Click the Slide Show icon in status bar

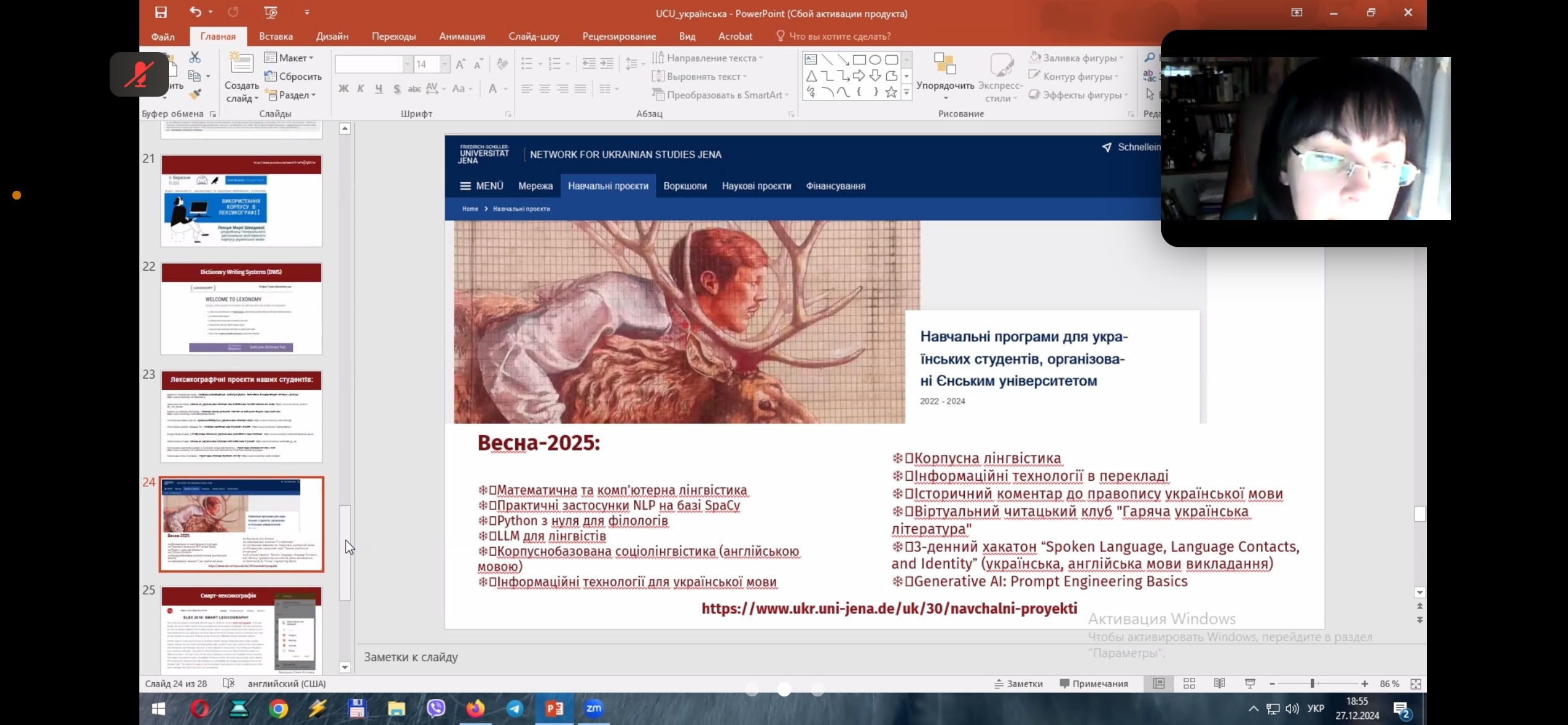click(1250, 683)
